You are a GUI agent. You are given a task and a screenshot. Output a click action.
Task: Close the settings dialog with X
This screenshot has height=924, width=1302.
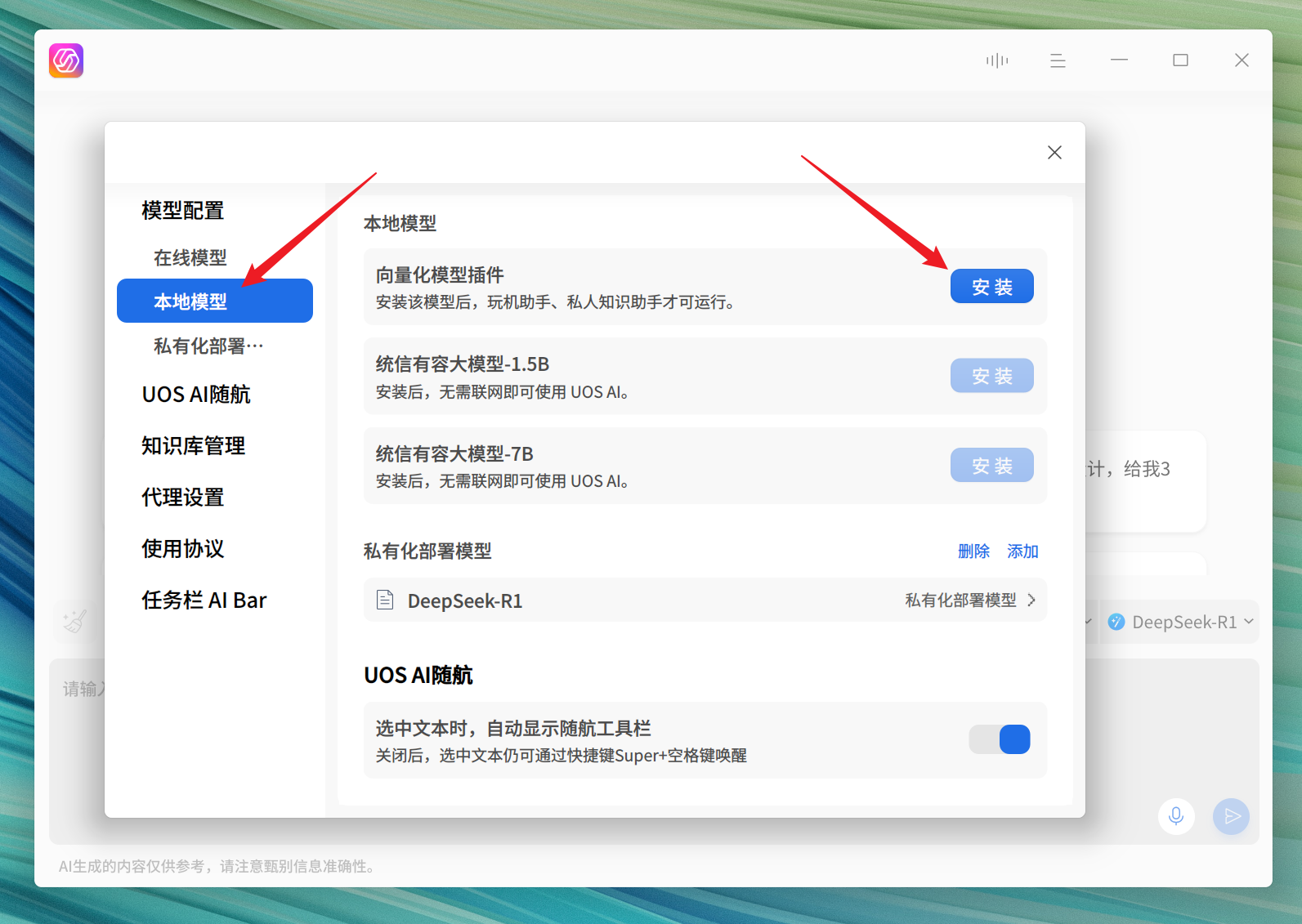[1054, 153]
